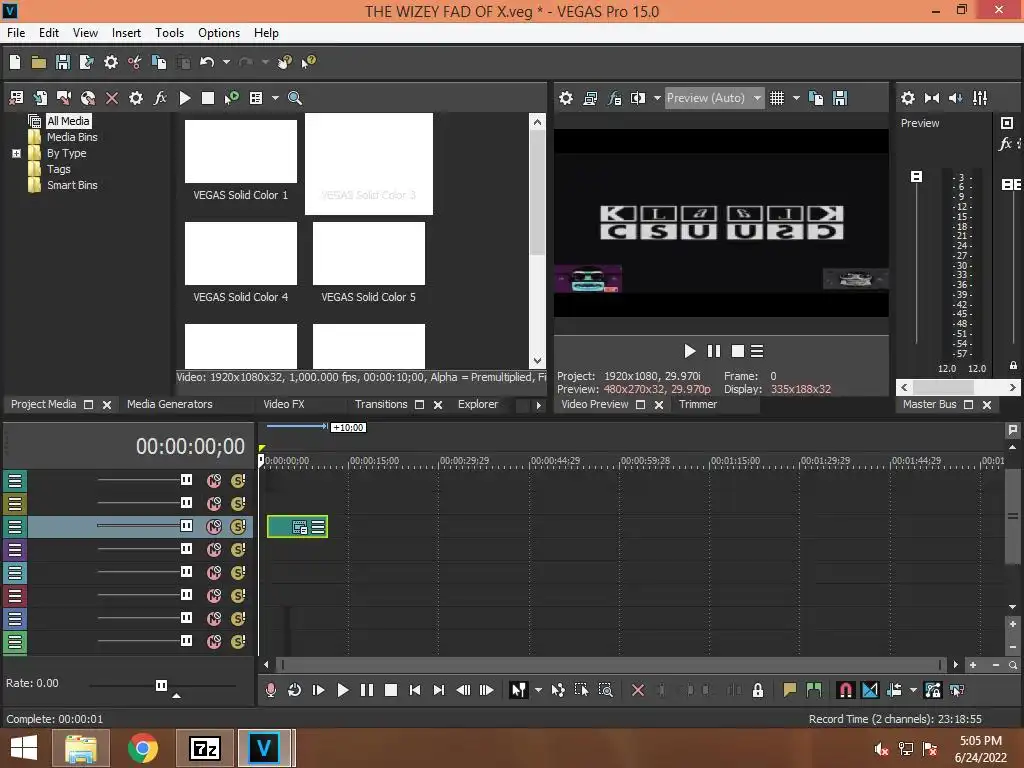Toggle Mute on the first track
This screenshot has width=1024, height=768.
(x=214, y=481)
